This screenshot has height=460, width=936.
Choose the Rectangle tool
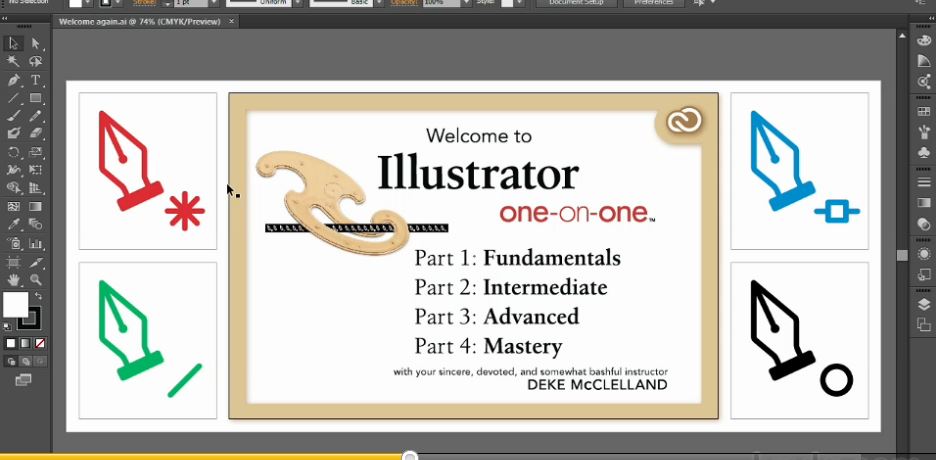point(35,98)
